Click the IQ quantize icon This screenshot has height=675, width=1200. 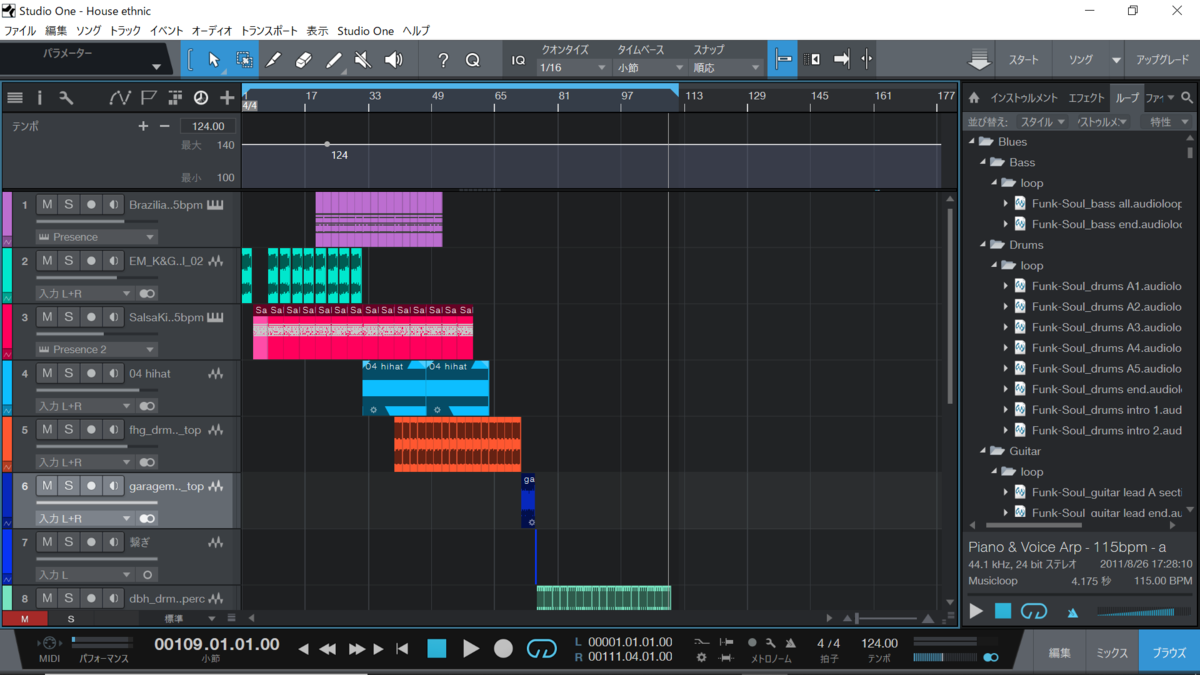[518, 60]
